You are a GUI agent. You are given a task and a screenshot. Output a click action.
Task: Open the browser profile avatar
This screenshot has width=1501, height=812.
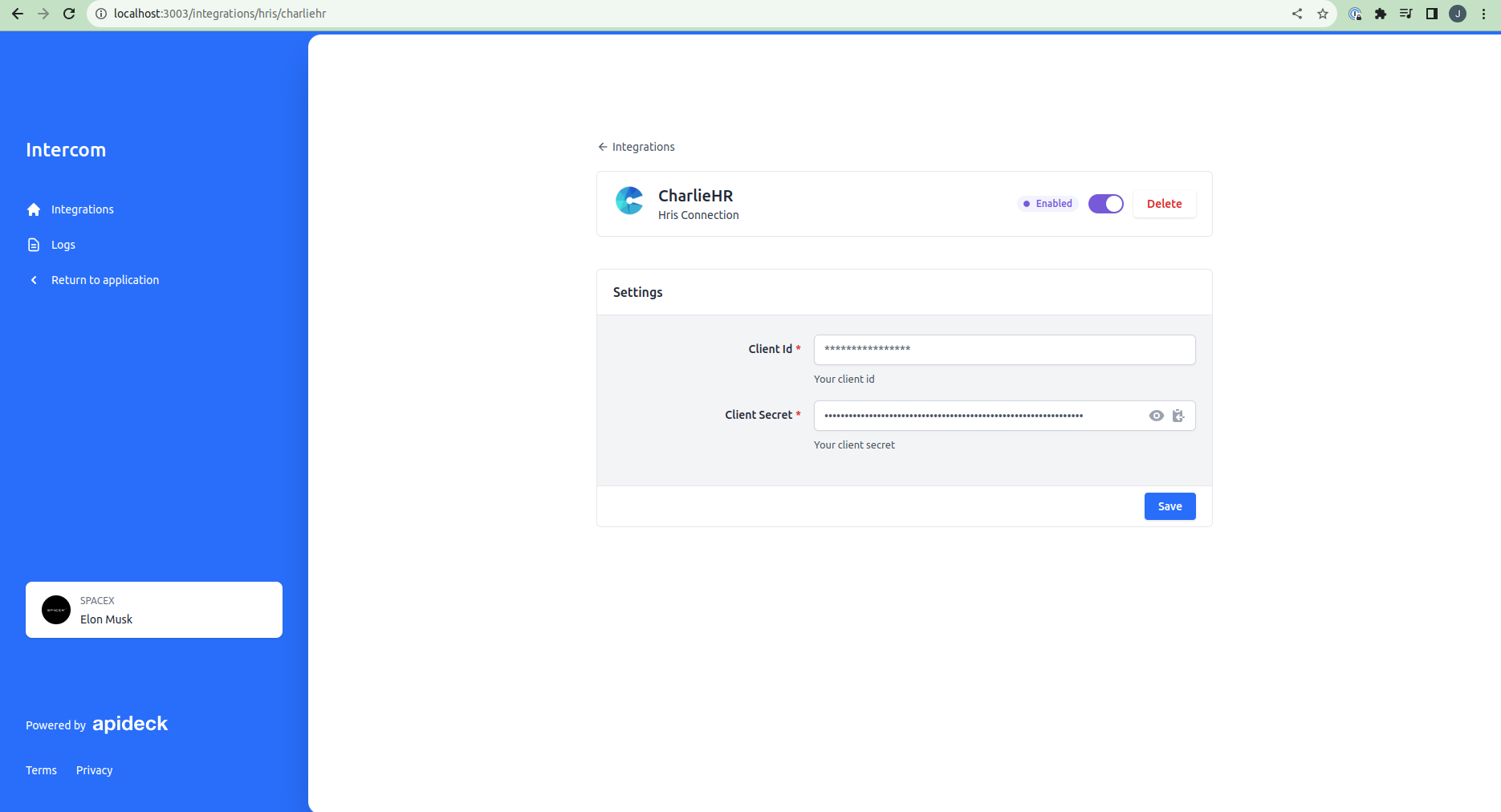point(1458,14)
